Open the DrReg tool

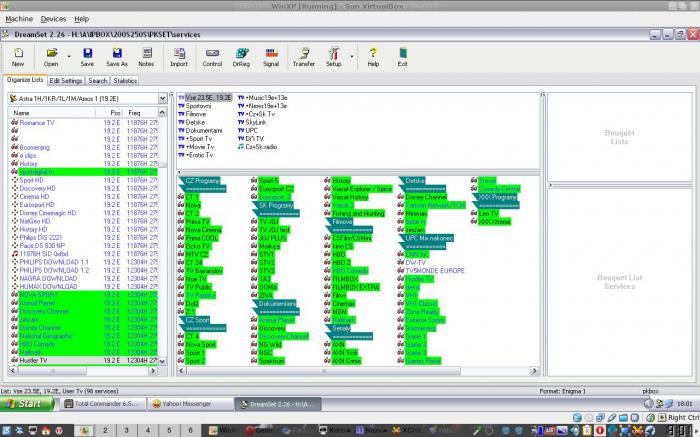point(242,57)
